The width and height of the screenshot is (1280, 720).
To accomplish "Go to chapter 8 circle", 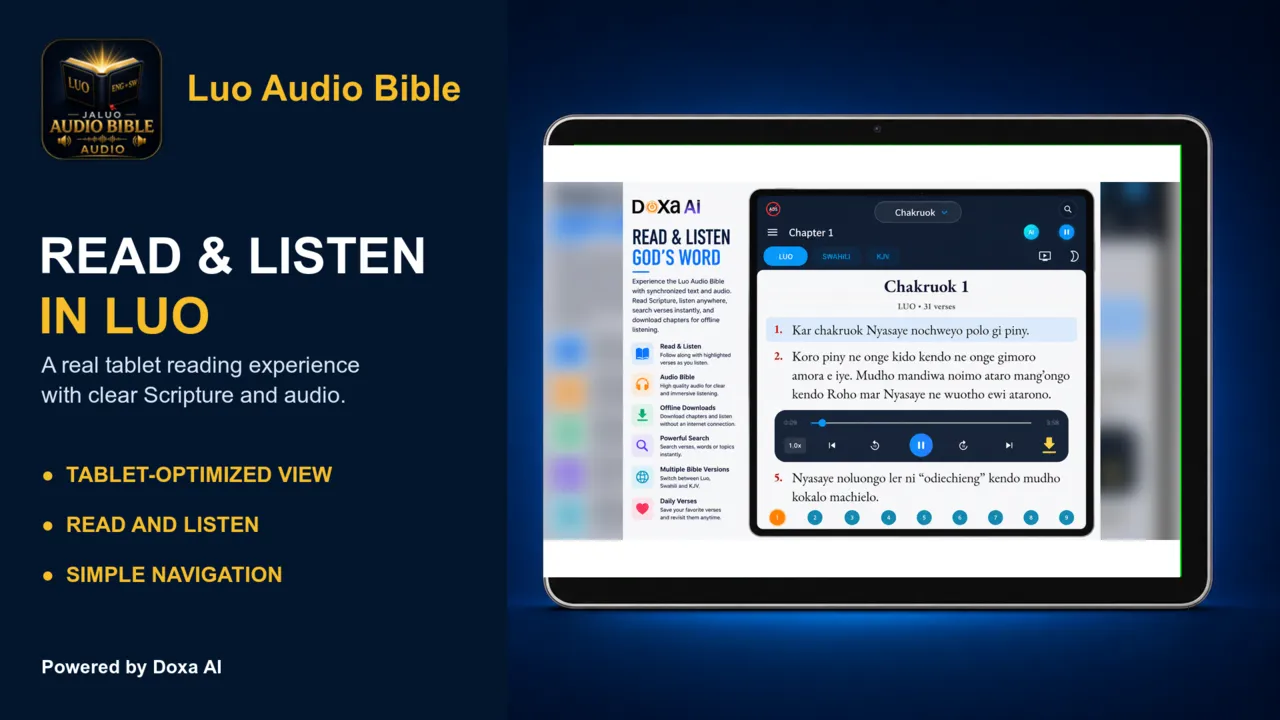I will (1031, 517).
